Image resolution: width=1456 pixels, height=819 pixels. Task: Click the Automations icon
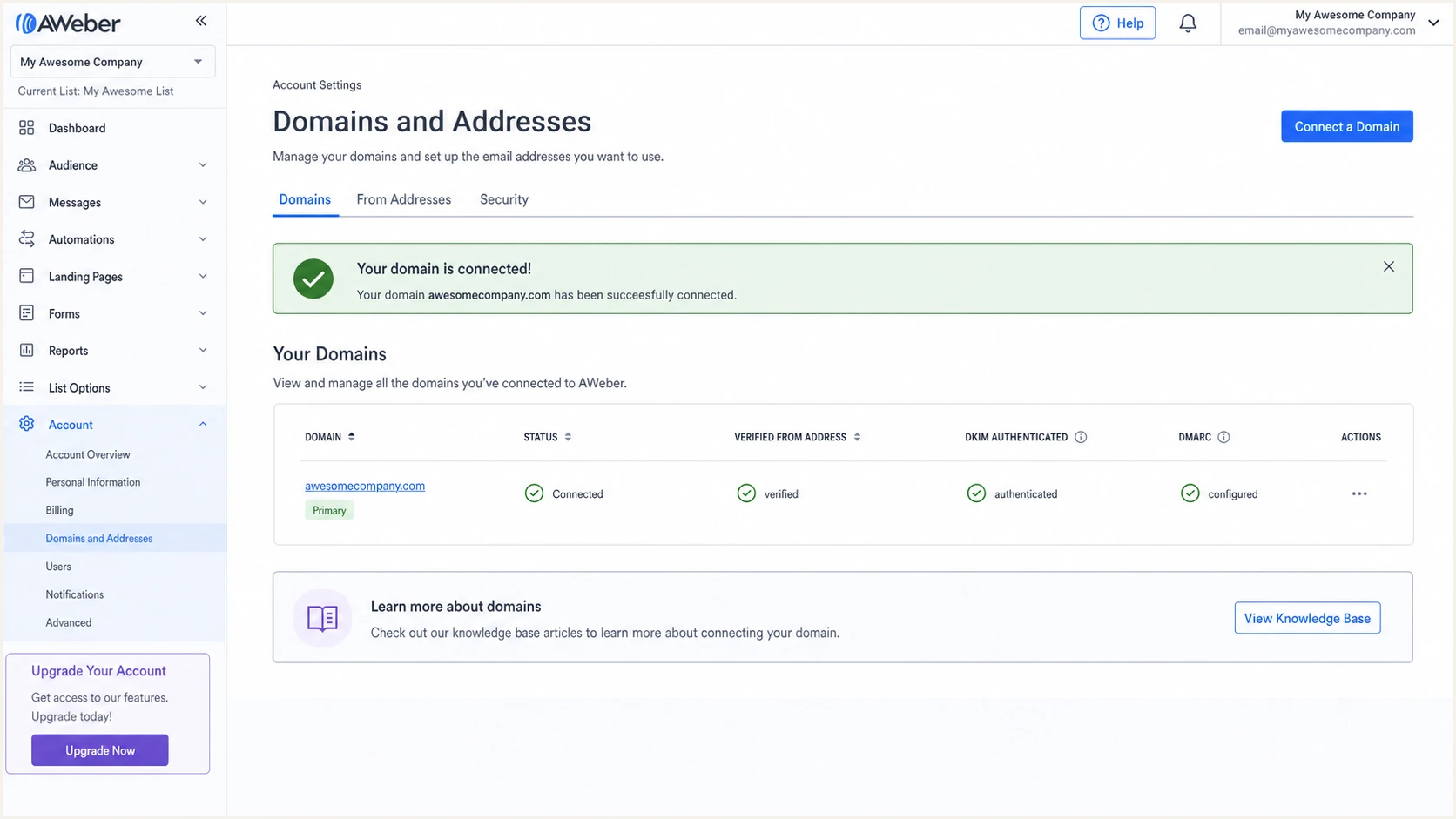point(27,239)
